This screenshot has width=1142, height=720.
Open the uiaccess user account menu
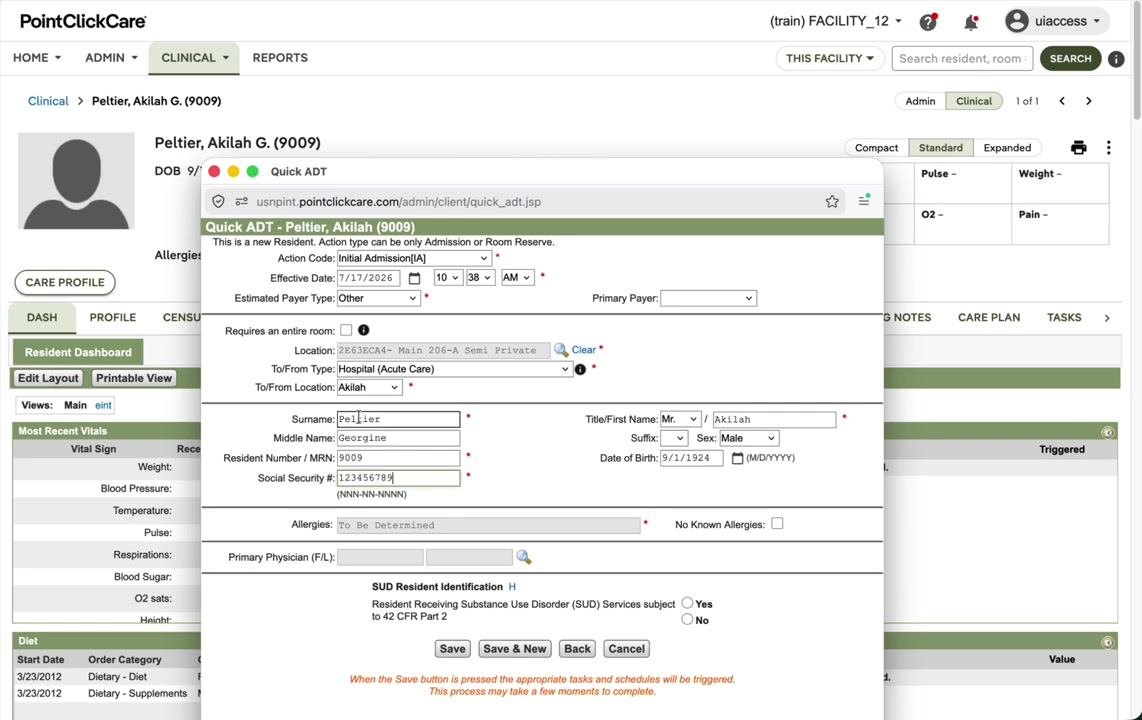click(x=1057, y=21)
